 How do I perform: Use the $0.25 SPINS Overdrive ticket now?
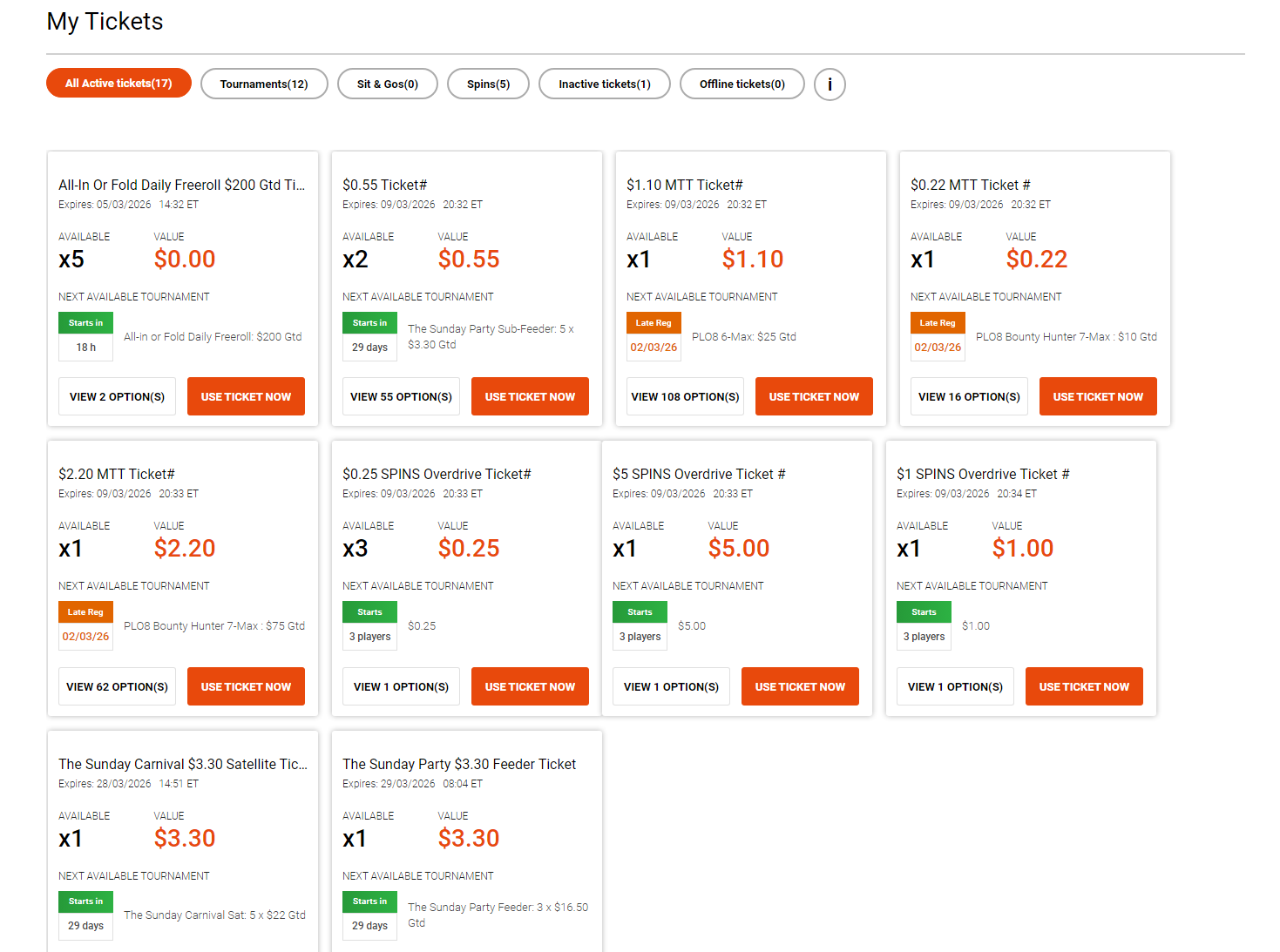530,686
